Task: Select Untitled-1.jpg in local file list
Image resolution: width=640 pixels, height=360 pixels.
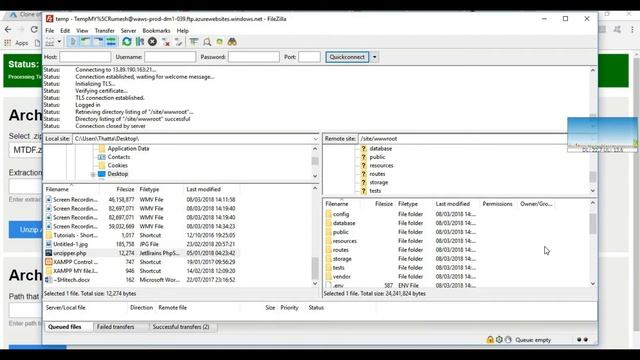Action: click(x=70, y=244)
